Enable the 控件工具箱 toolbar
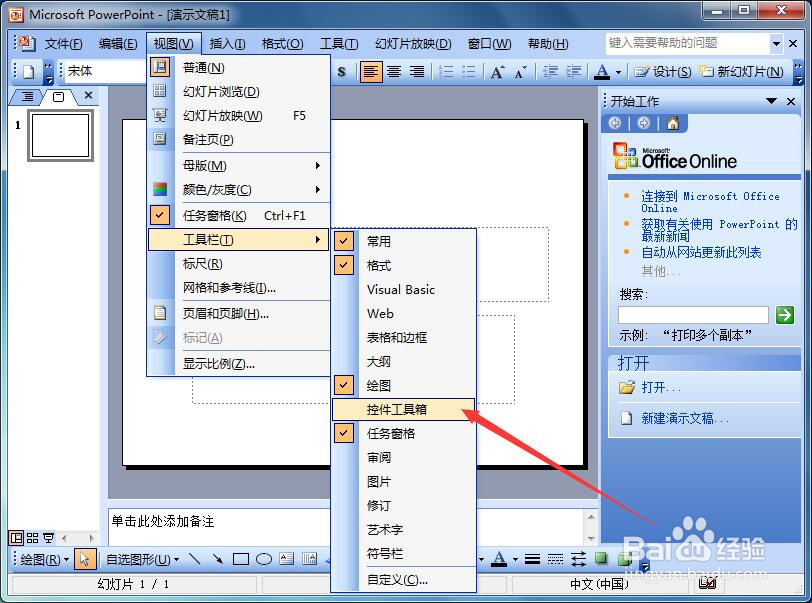Screen dimensions: 812x603 (x=403, y=409)
